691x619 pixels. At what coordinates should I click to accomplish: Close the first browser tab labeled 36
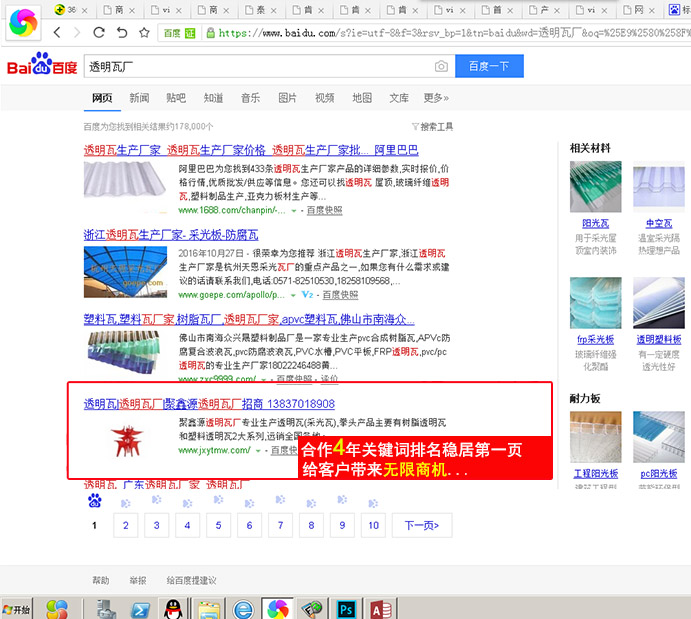(85, 10)
